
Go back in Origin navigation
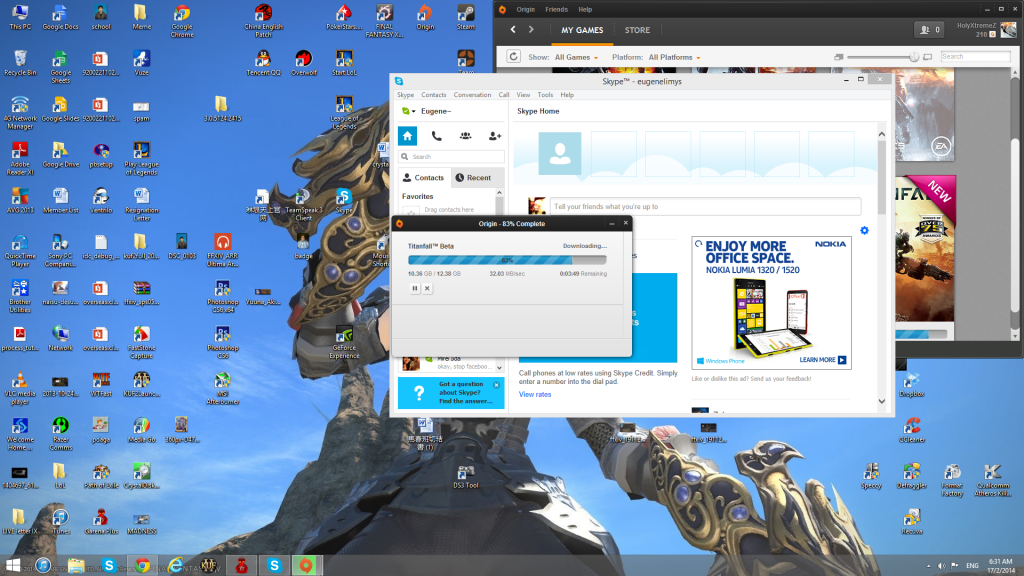[514, 30]
